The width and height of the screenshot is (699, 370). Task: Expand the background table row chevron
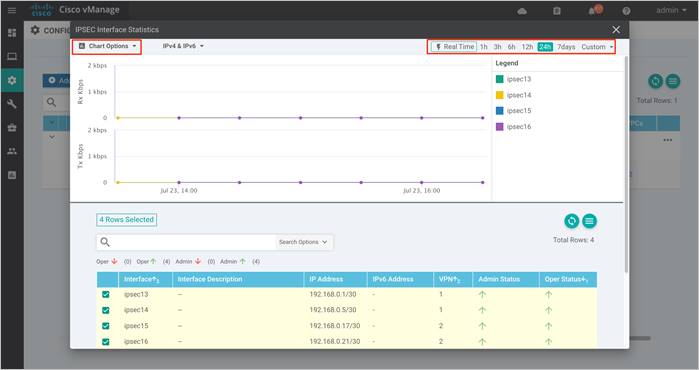point(52,137)
